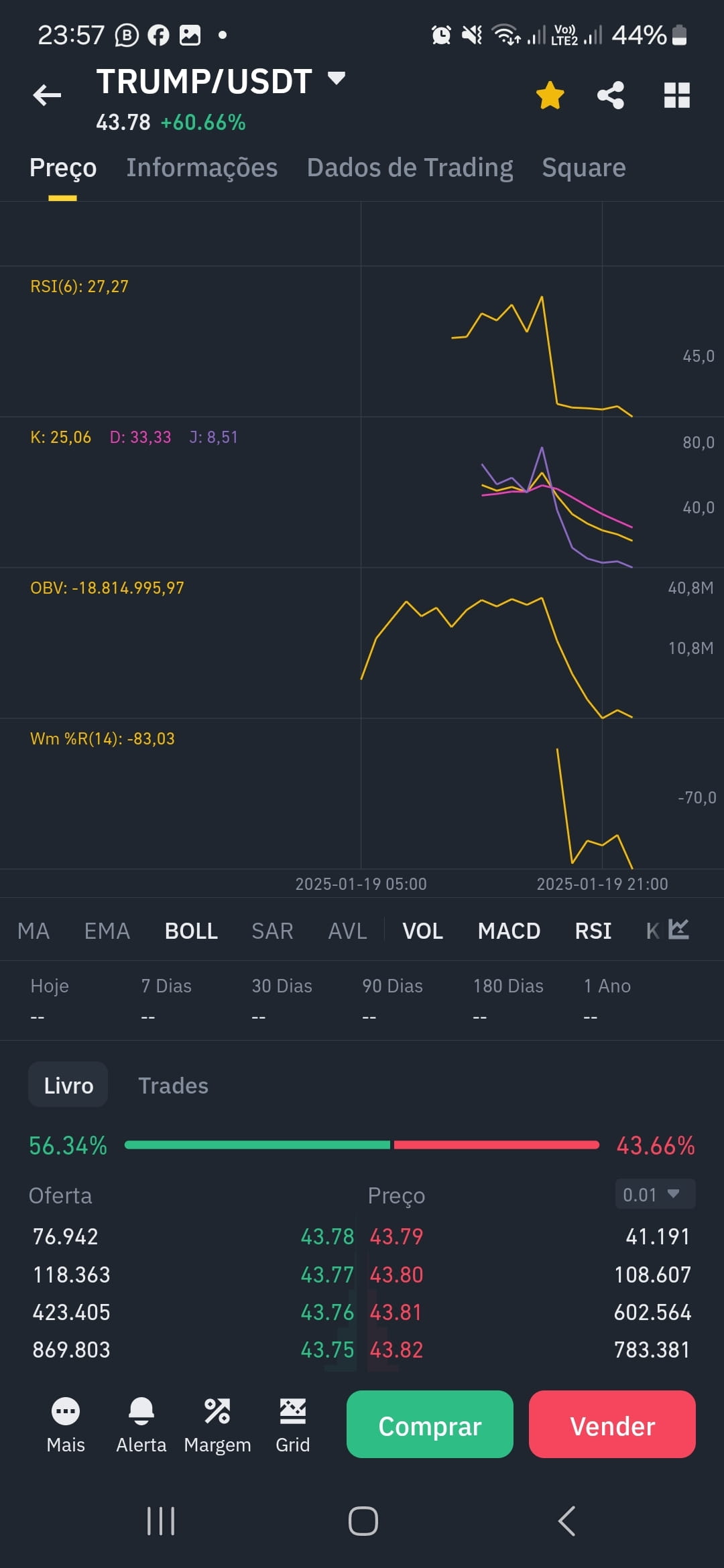Open the Mais more-options icon

coord(66,1411)
